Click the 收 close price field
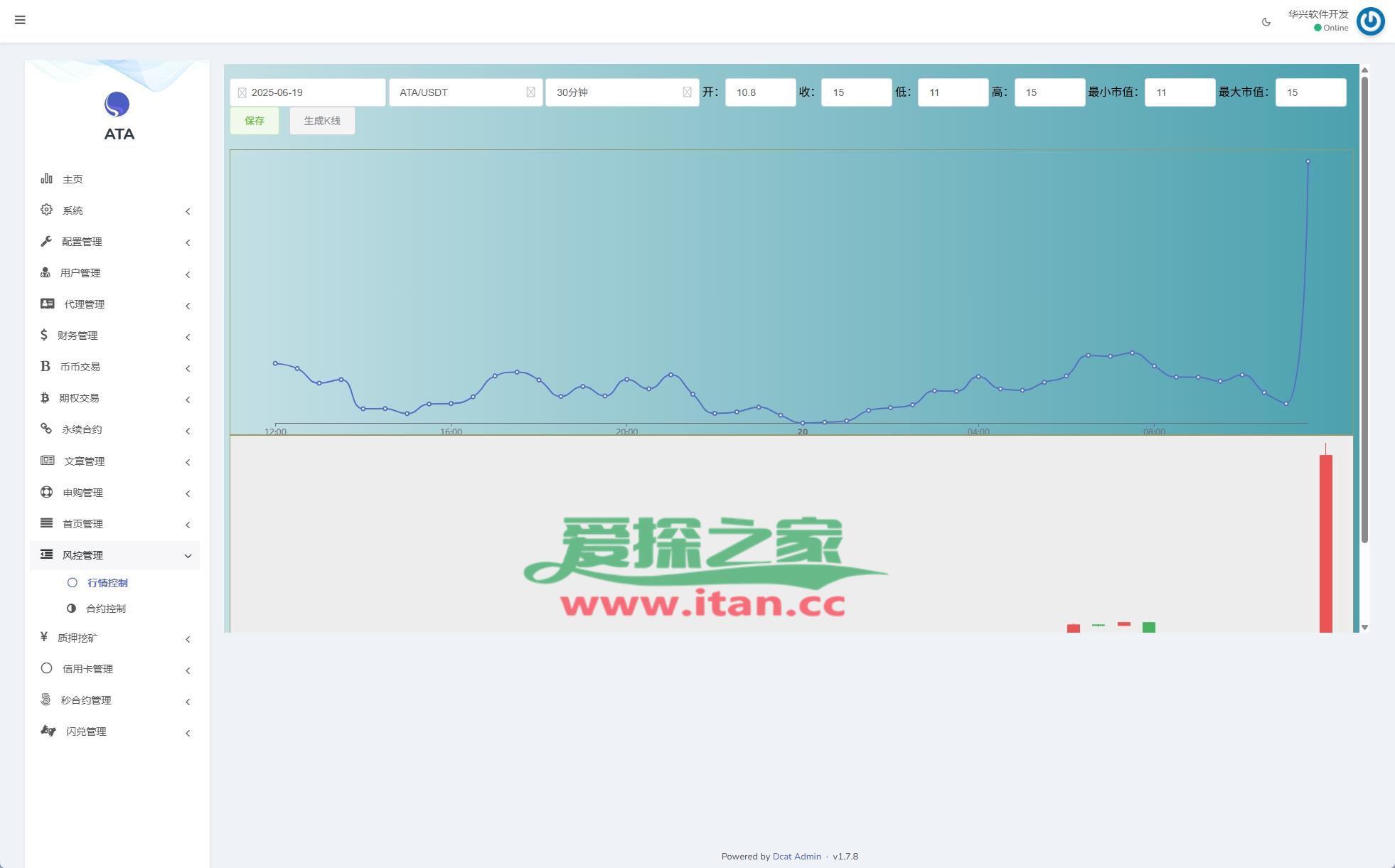 point(856,92)
